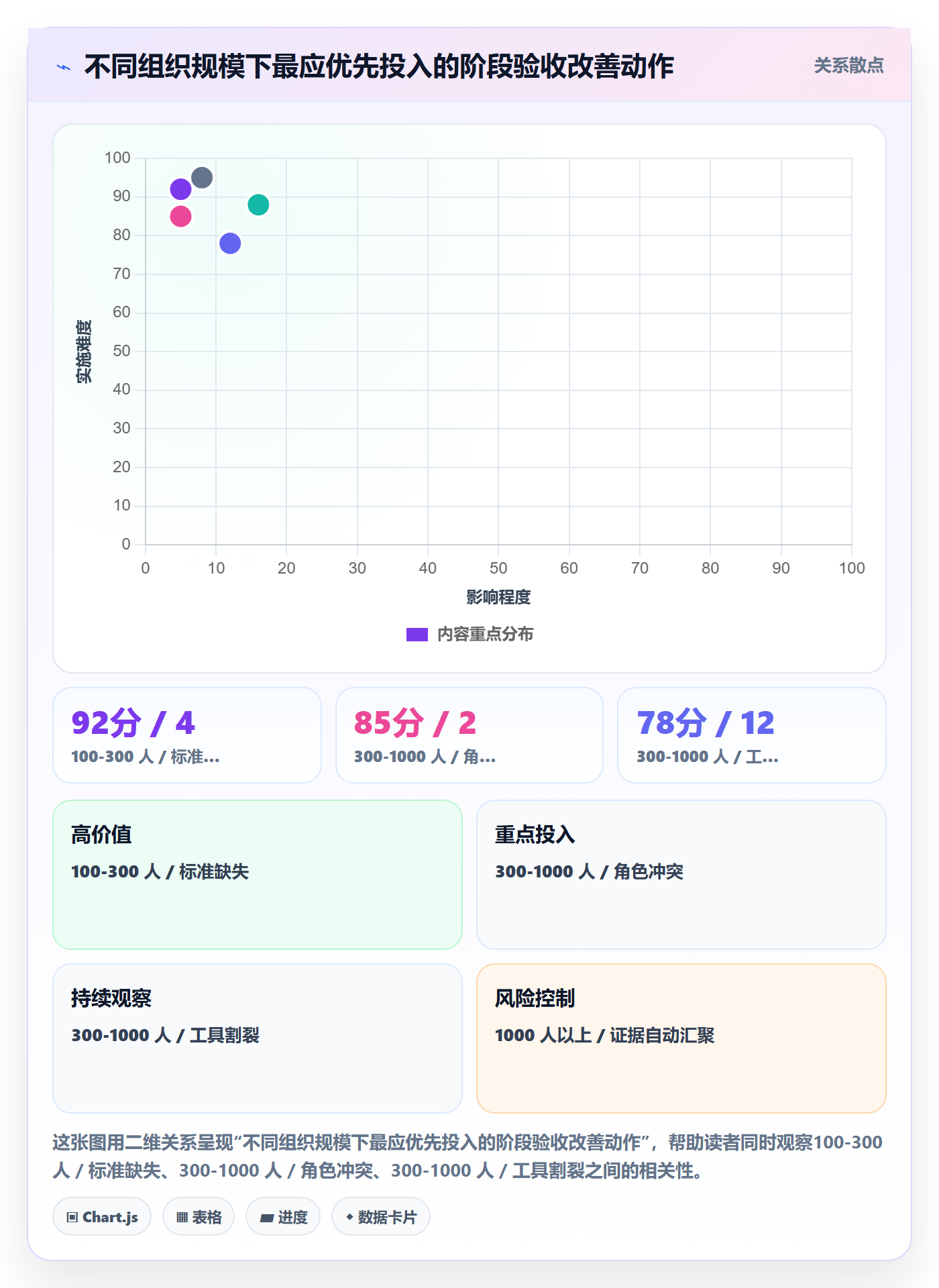The image size is (939, 1288).
Task: Toggle the 内容重点分布 legend color swatch
Action: (417, 635)
